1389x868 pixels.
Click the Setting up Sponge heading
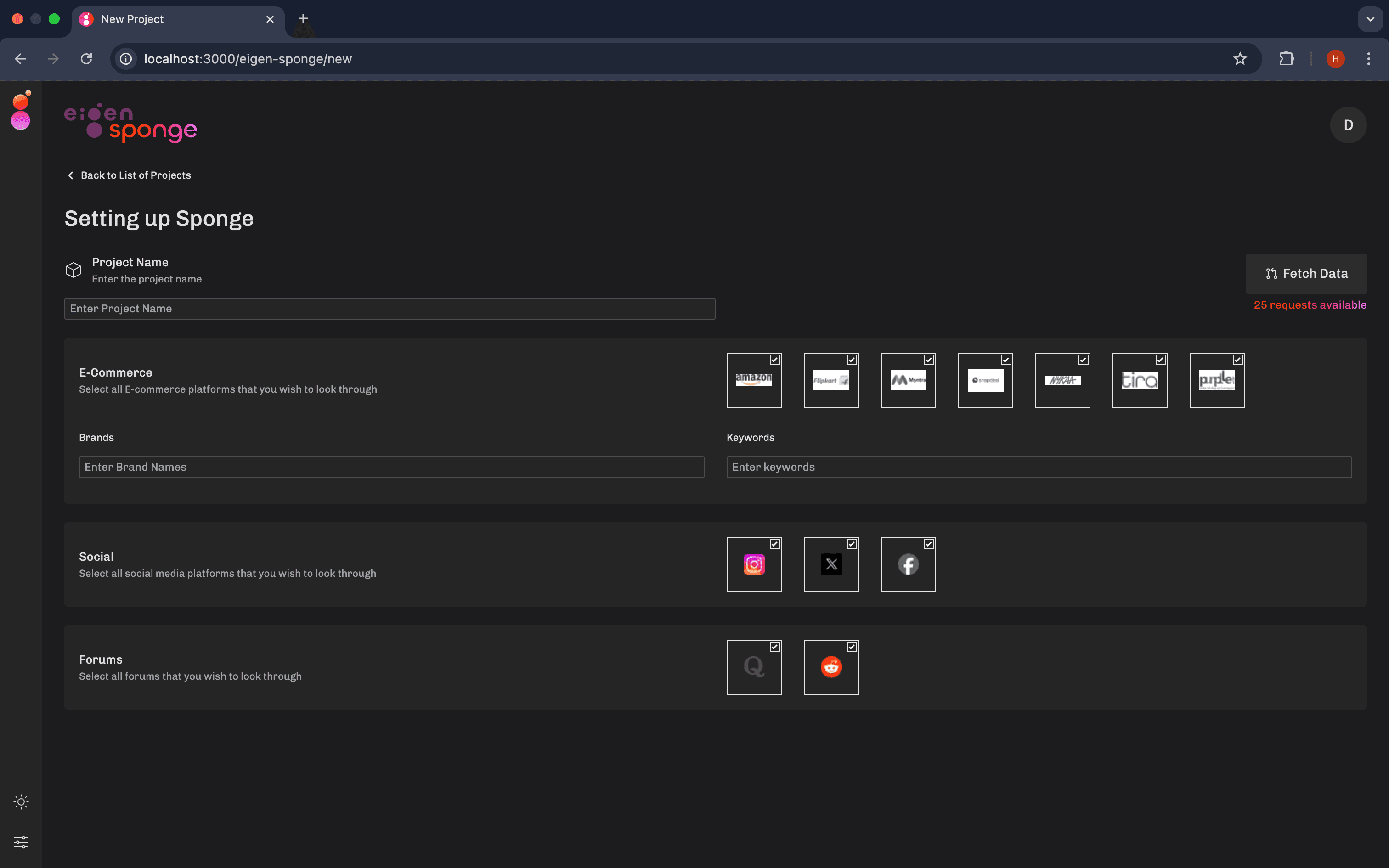(159, 219)
